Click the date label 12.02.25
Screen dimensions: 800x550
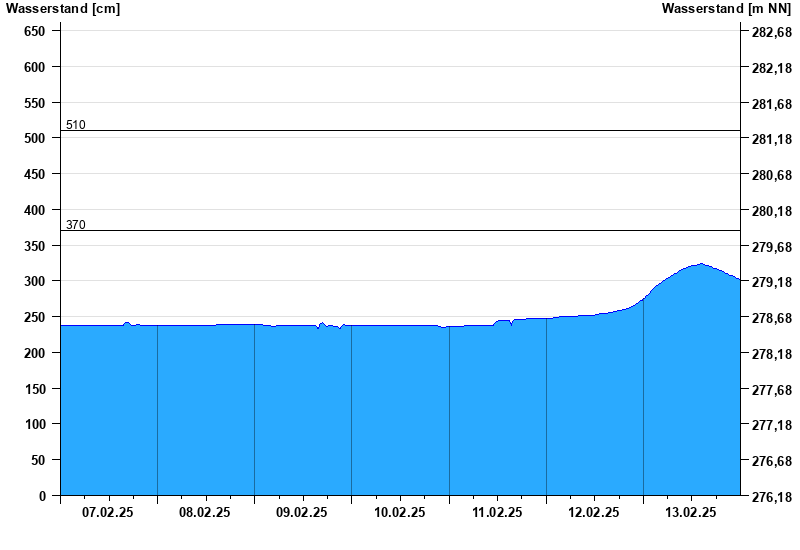point(594,512)
